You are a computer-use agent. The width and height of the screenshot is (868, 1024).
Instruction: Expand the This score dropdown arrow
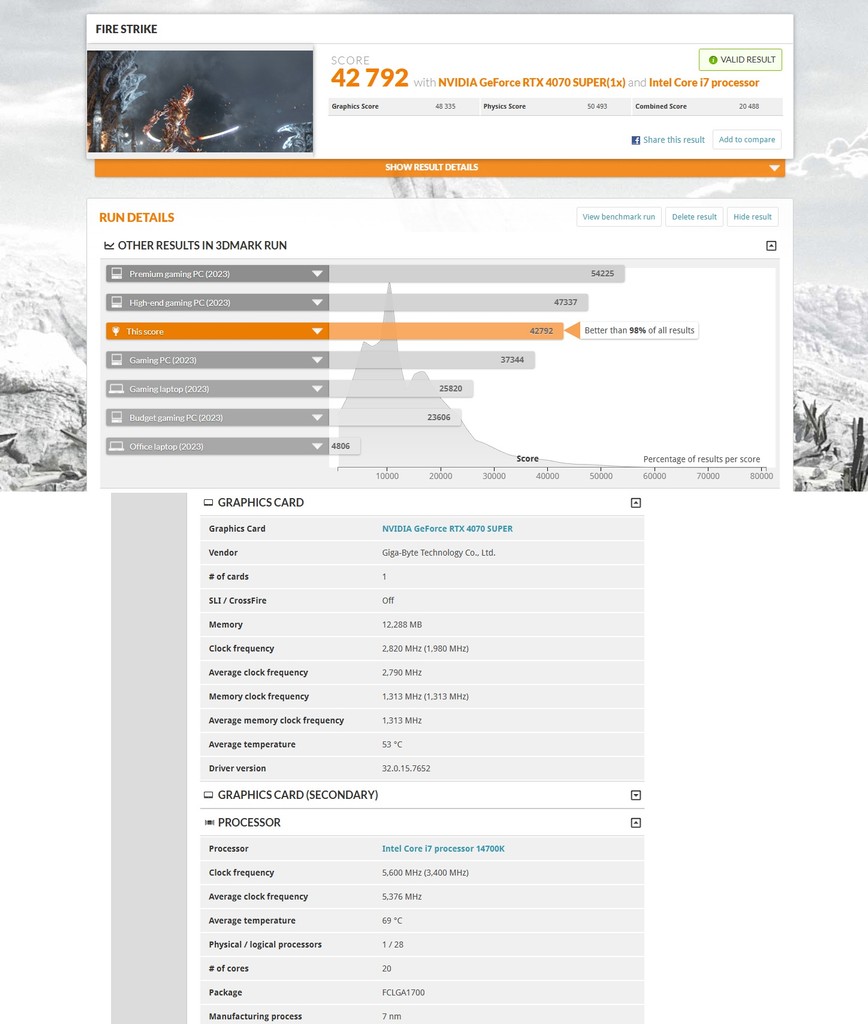[x=317, y=331]
